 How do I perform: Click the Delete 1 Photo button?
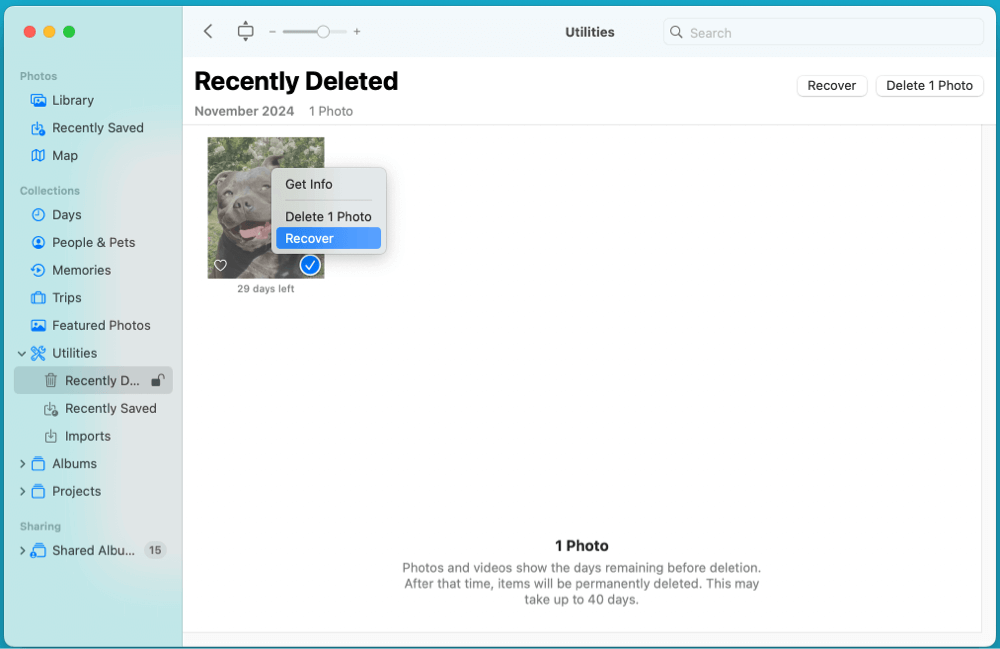click(929, 85)
